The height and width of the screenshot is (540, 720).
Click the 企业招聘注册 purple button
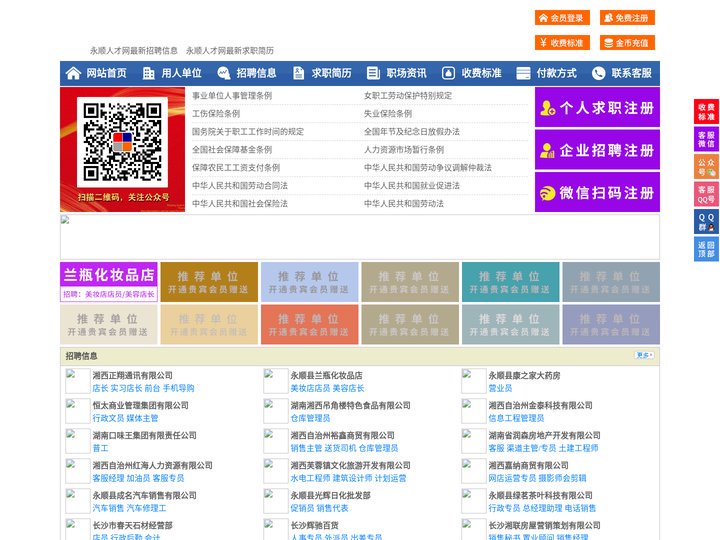point(597,150)
